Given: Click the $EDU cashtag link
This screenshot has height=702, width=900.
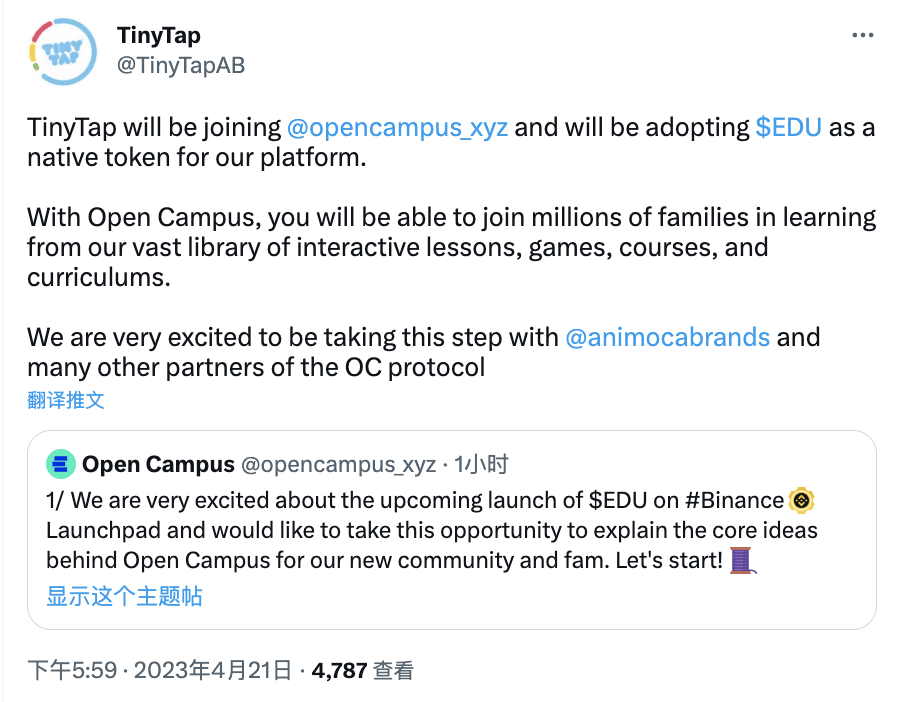Looking at the screenshot, I should coord(789,128).
